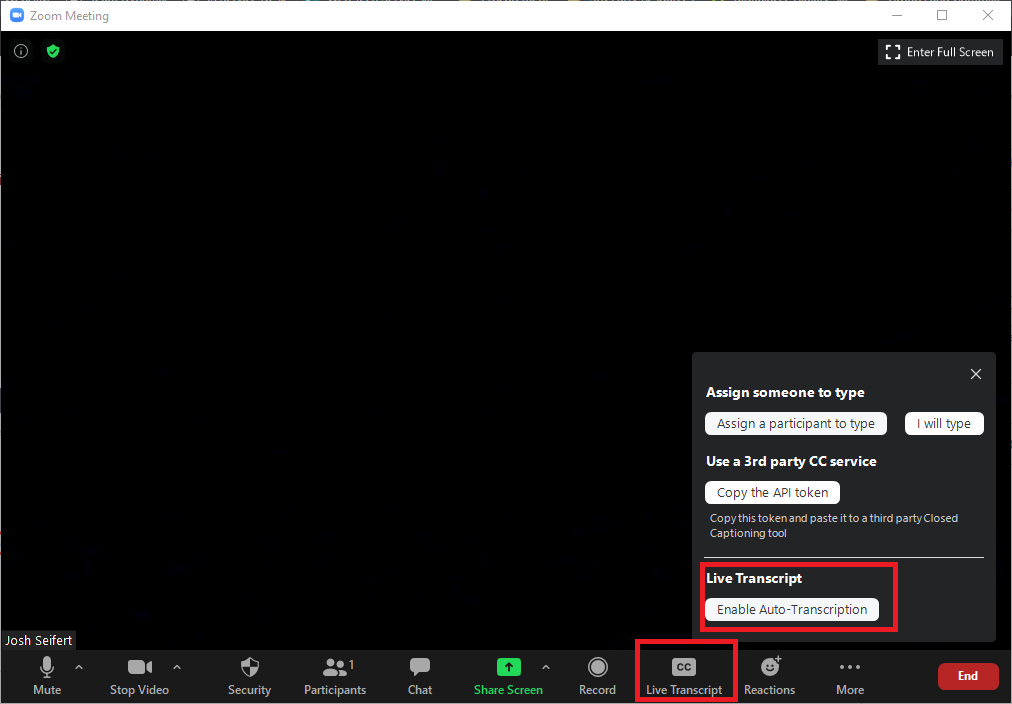Stop the video camera
Viewport: 1012px width, 704px height.
pos(139,675)
